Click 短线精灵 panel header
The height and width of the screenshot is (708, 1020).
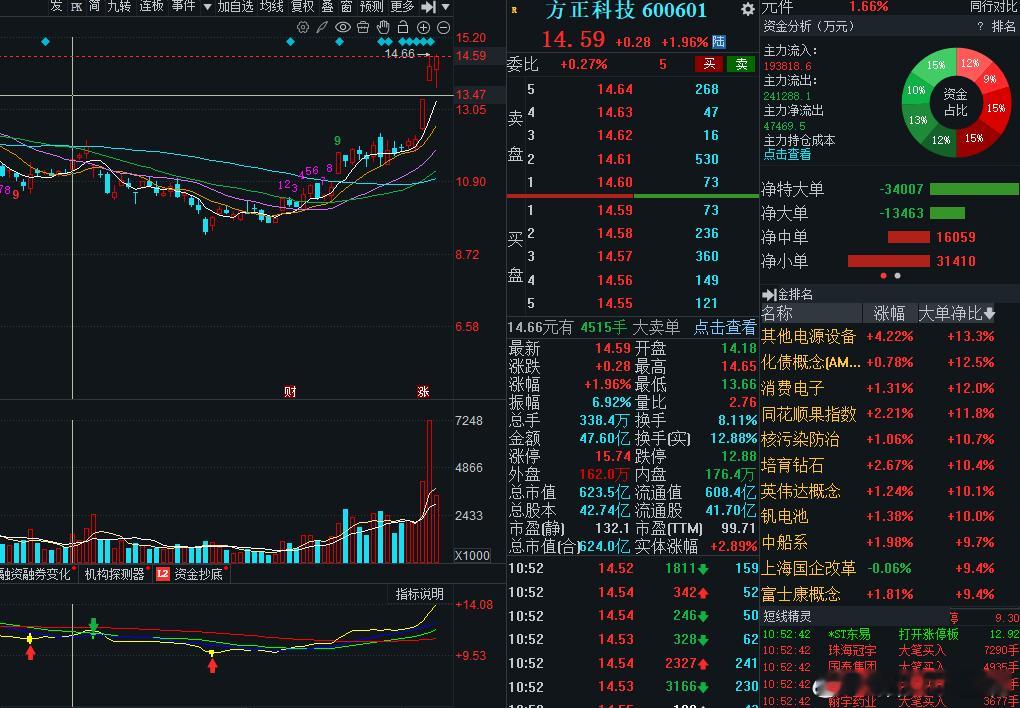pos(787,616)
